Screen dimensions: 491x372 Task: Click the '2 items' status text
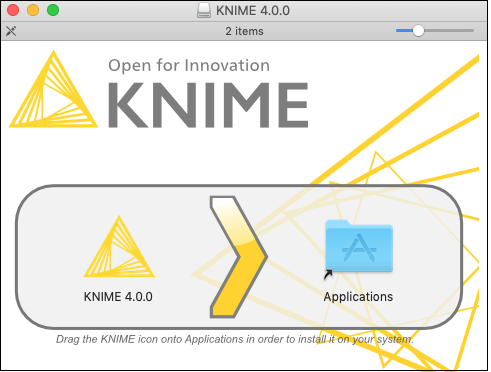(244, 31)
